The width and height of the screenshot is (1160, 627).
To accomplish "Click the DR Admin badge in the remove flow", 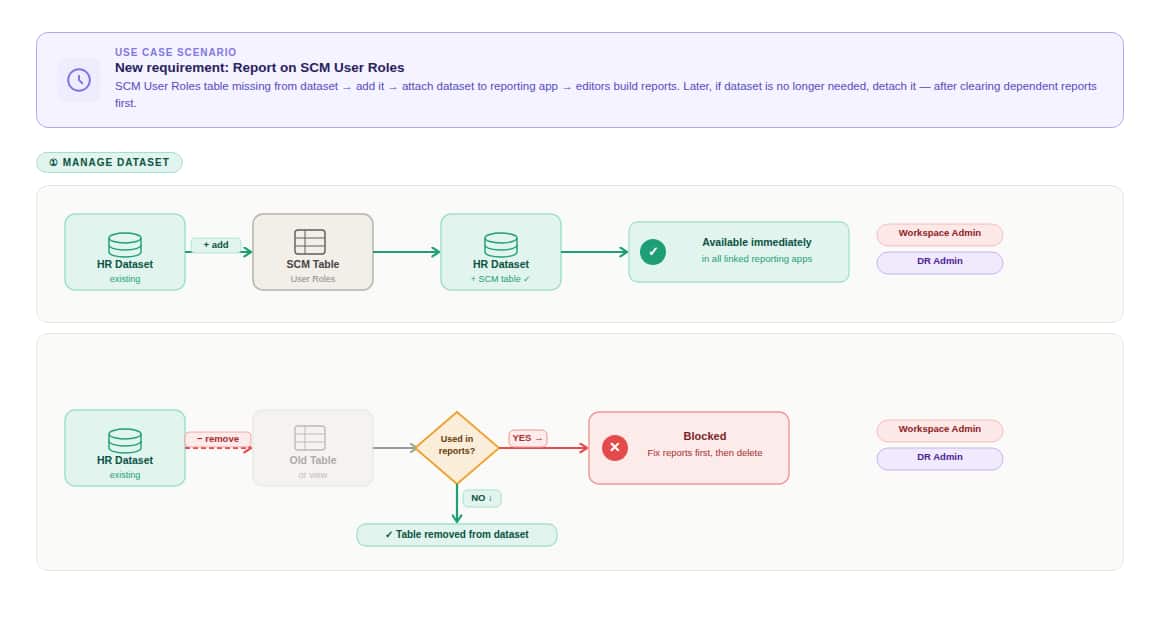I will (x=940, y=458).
